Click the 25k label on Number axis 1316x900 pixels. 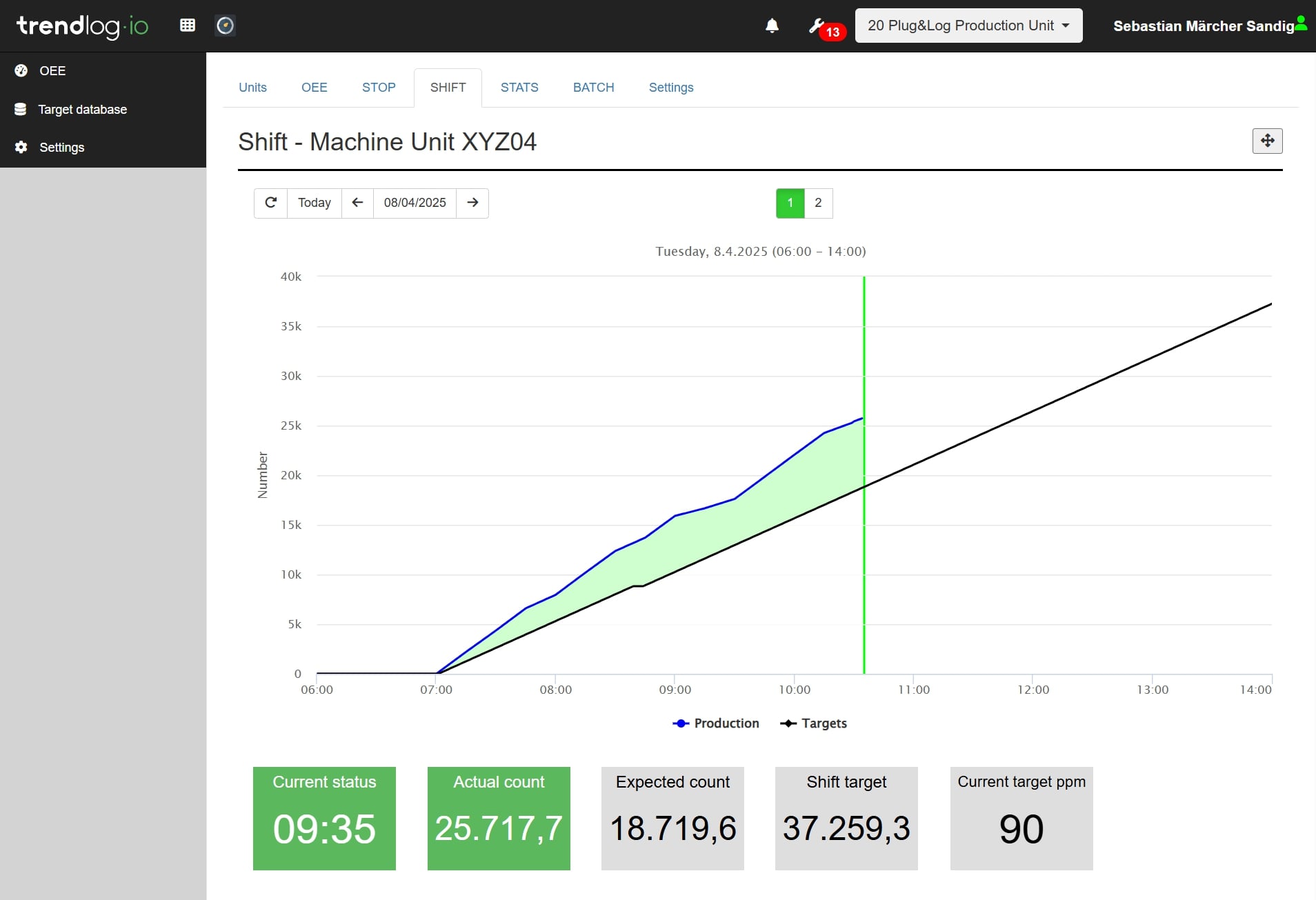pos(291,426)
